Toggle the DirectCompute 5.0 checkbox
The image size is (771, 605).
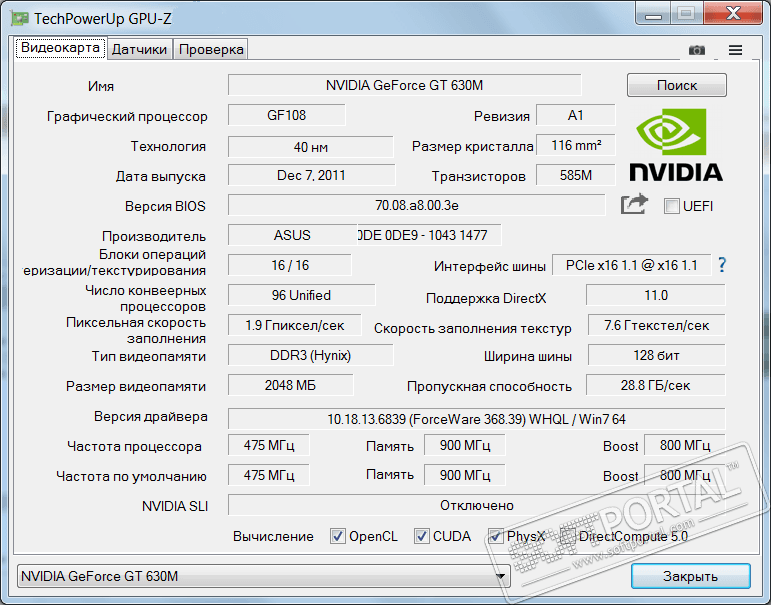tap(567, 536)
